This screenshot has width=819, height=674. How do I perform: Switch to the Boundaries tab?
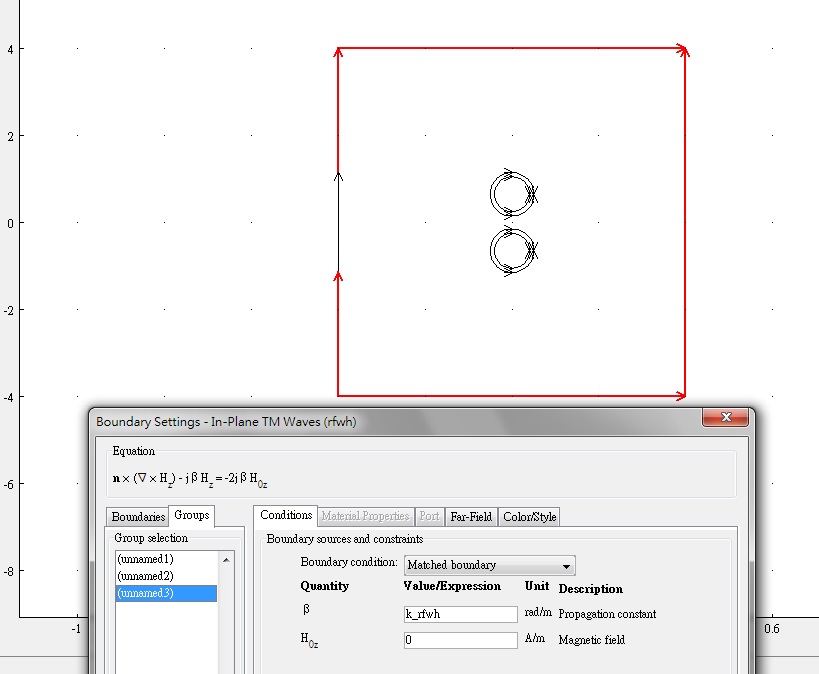138,517
